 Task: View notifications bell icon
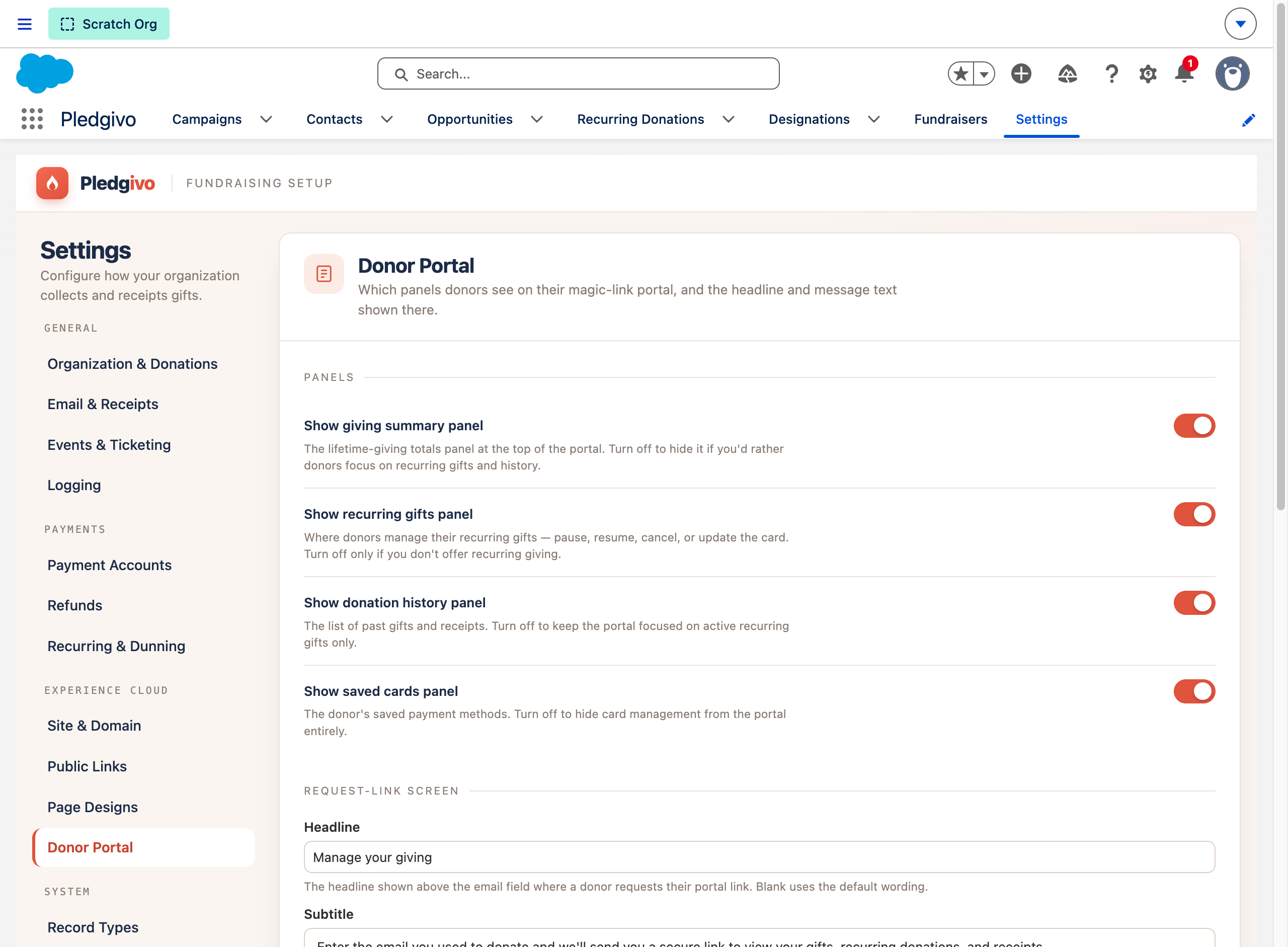[1184, 72]
